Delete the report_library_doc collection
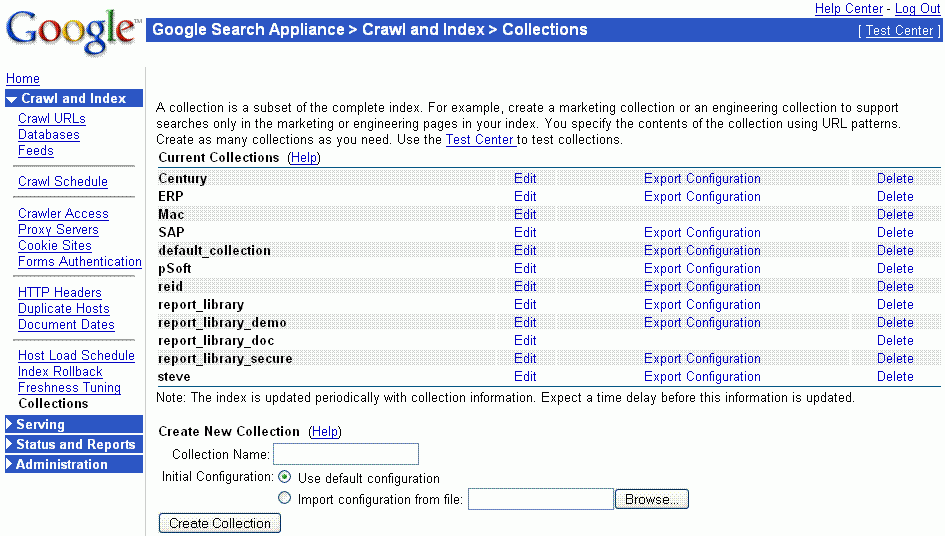The image size is (945, 536). click(x=895, y=341)
